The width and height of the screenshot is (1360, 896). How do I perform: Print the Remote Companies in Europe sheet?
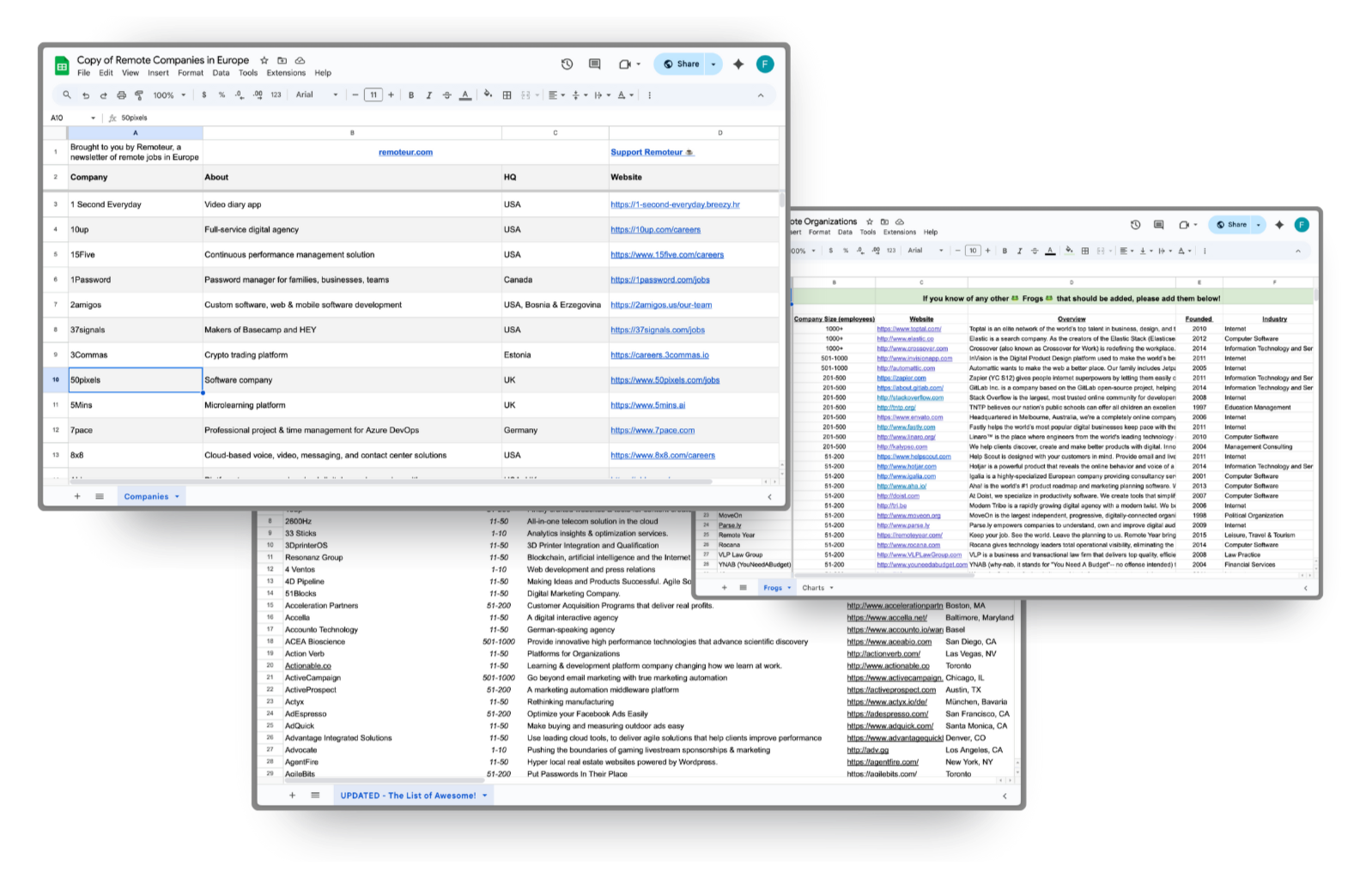(x=121, y=95)
